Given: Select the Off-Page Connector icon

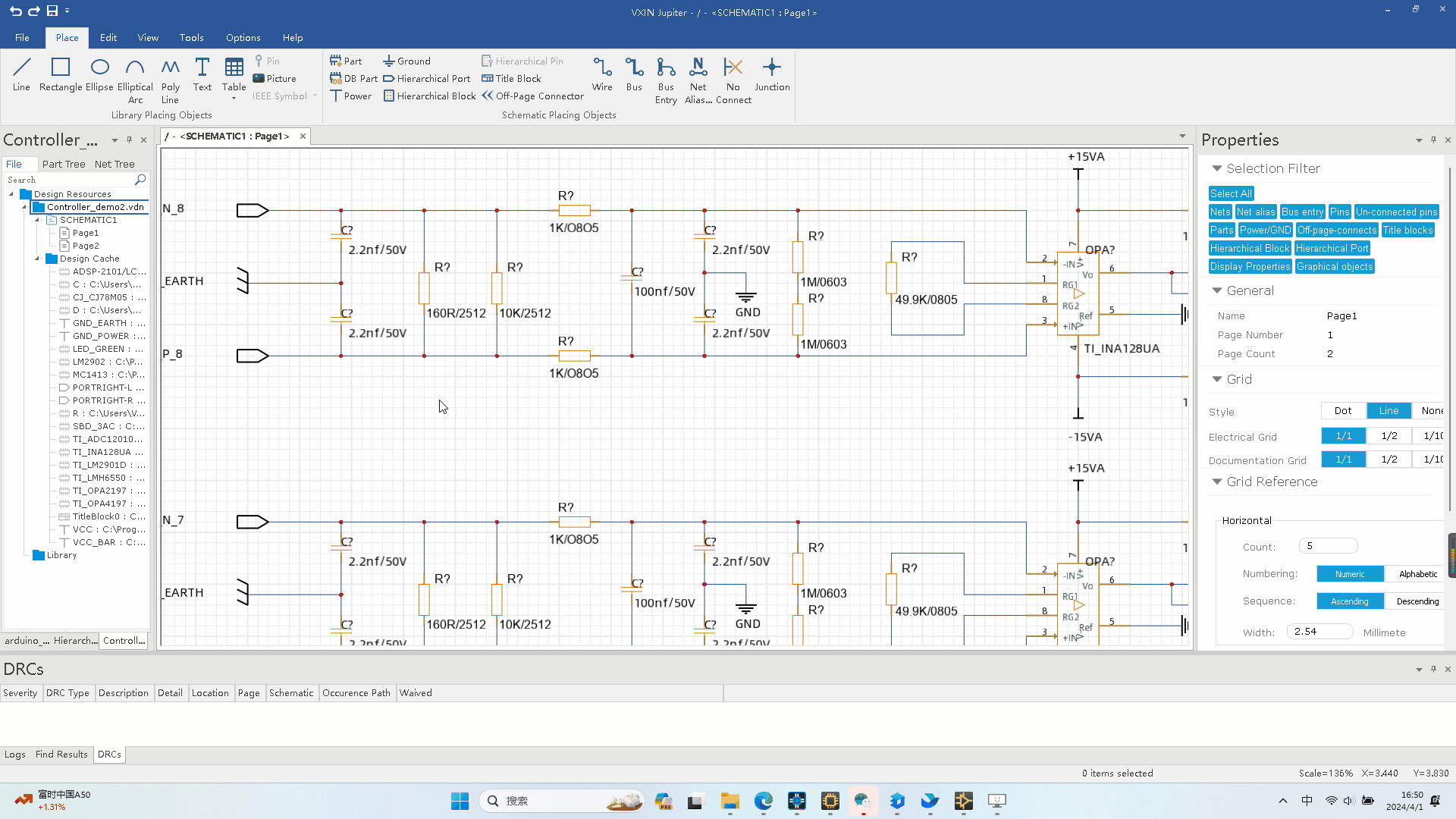Looking at the screenshot, I should click(487, 95).
